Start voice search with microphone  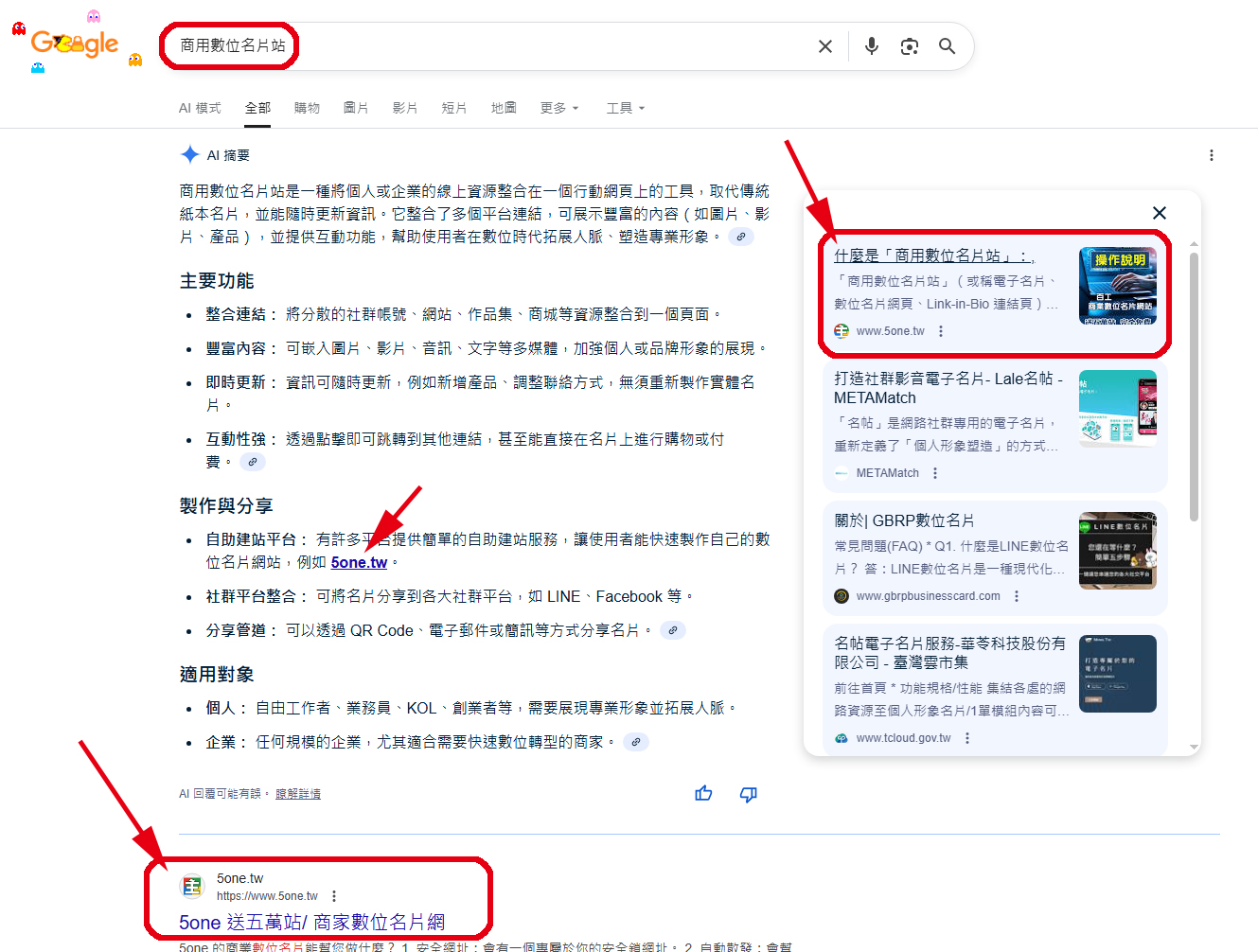(871, 46)
